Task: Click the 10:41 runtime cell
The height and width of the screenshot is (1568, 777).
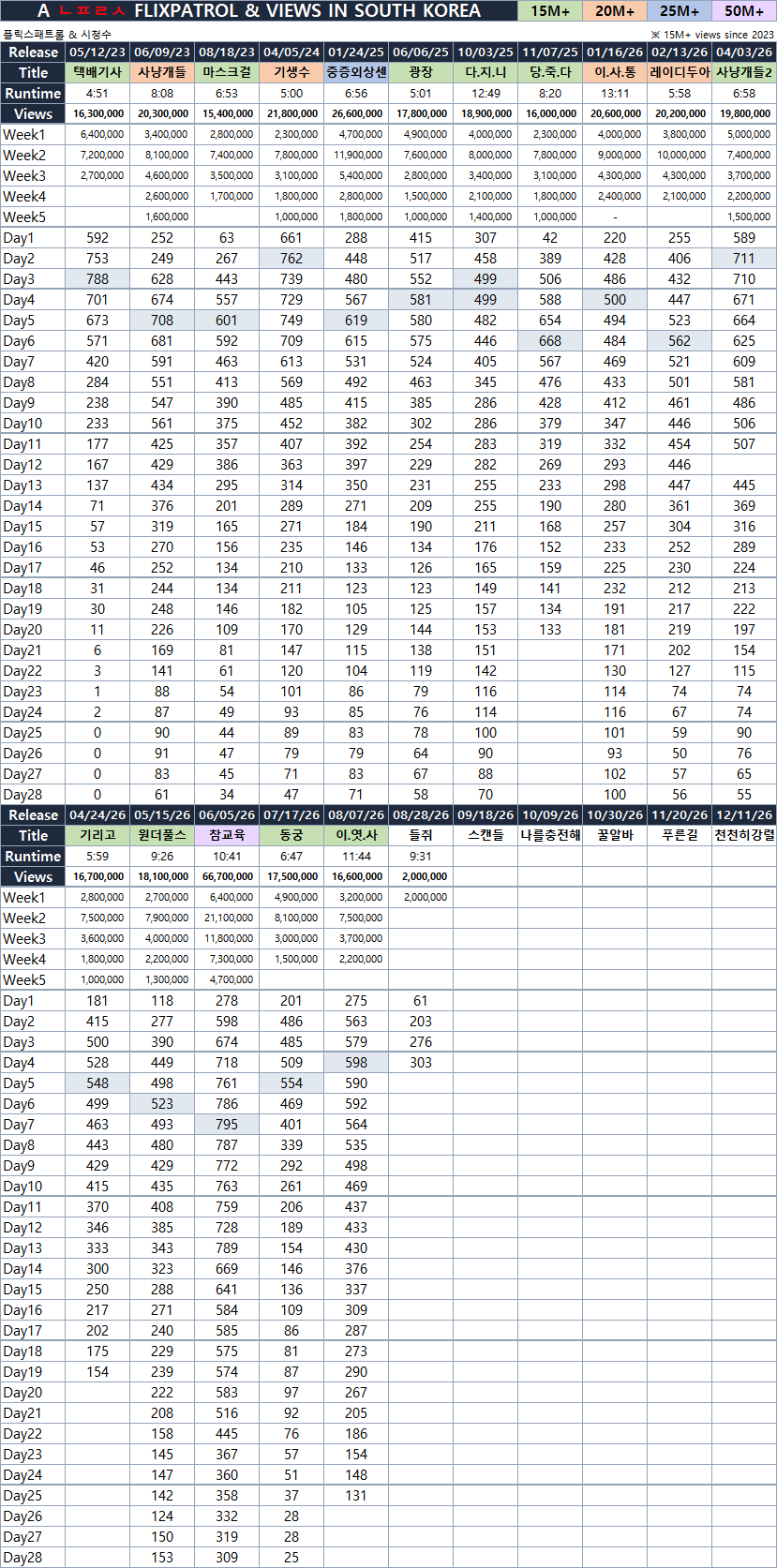Action: (x=227, y=856)
